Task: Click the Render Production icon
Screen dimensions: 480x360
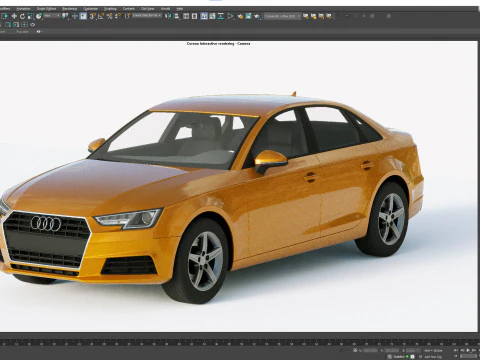Action: (x=257, y=16)
